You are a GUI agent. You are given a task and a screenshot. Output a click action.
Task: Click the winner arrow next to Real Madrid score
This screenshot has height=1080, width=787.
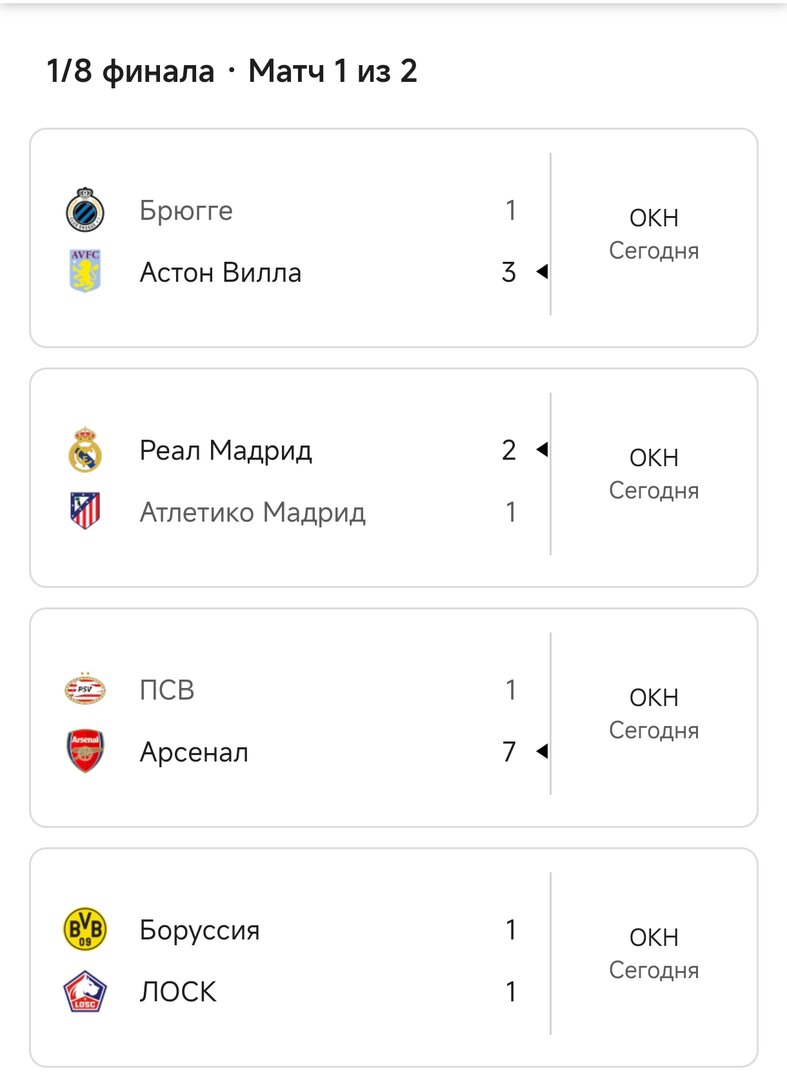(542, 451)
